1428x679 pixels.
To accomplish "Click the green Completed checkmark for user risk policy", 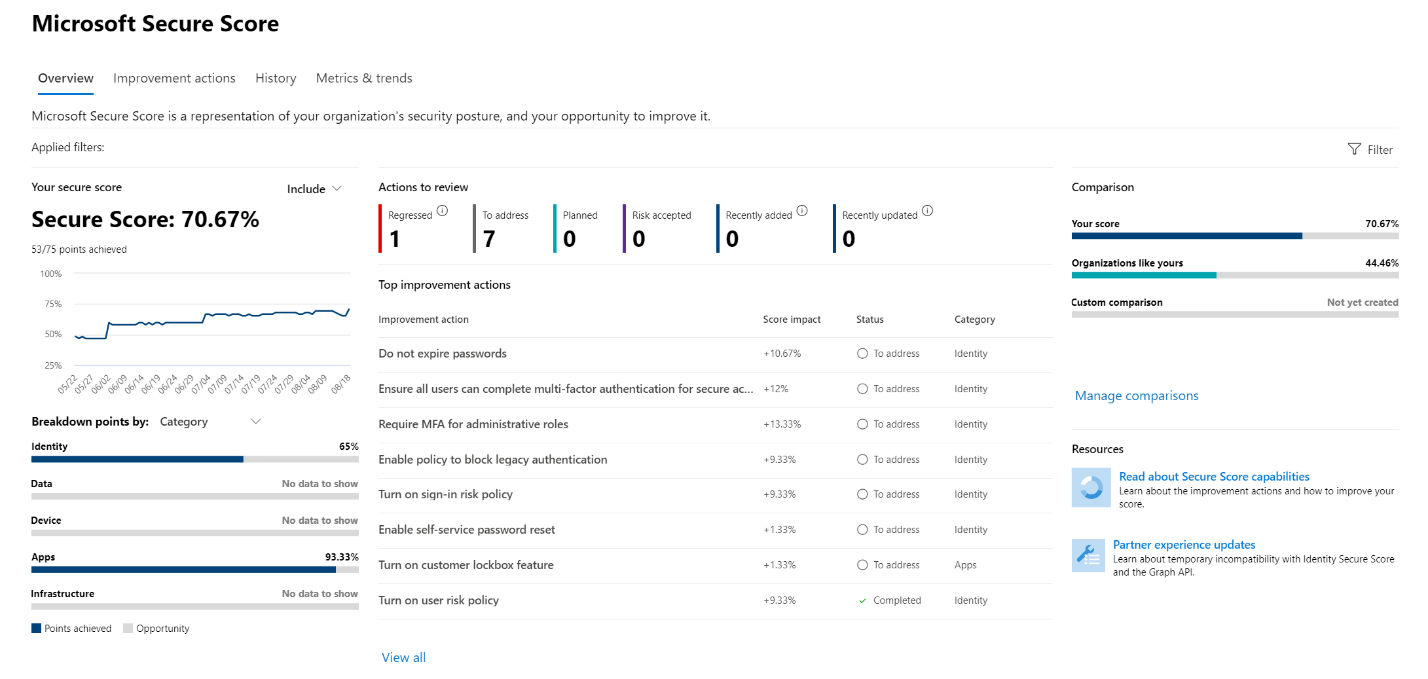I will click(864, 600).
